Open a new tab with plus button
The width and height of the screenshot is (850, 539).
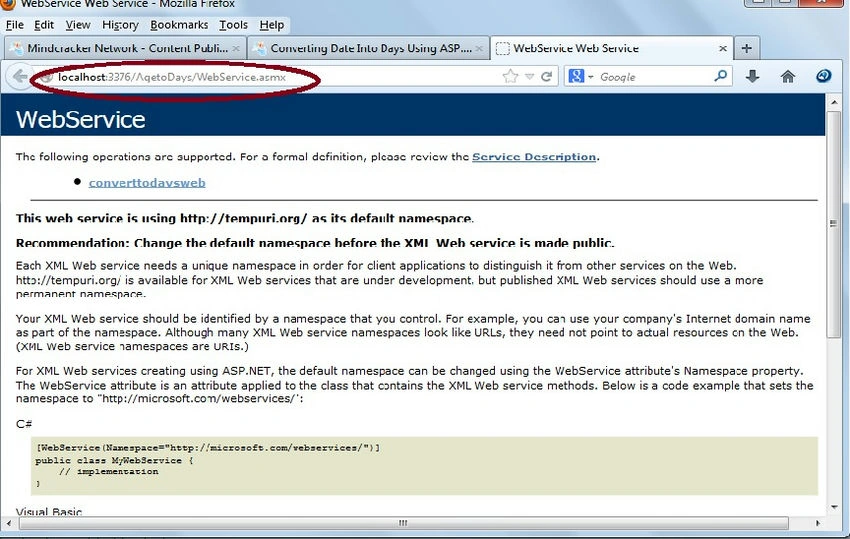tap(746, 48)
